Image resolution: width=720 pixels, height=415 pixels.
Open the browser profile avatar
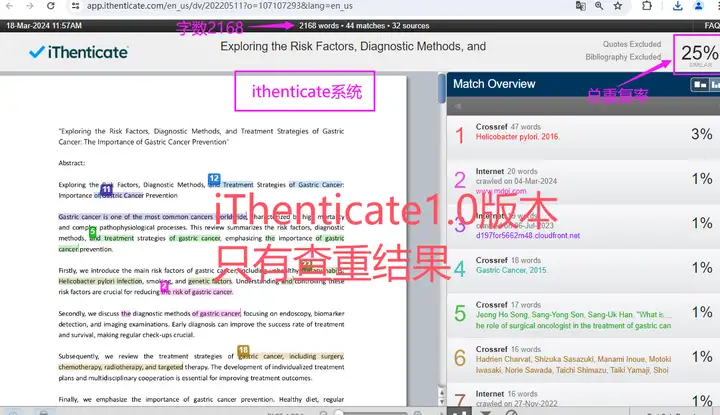point(698,6)
